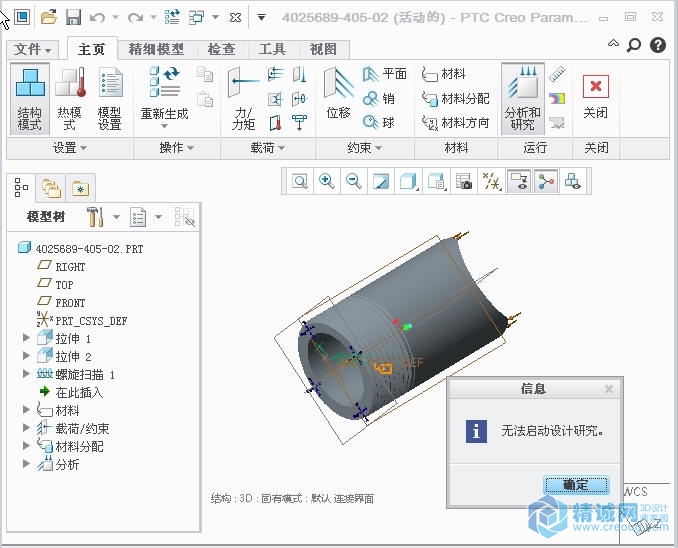Open the quick access toolbar customize arrow
The height and width of the screenshot is (548, 678).
point(261,17)
